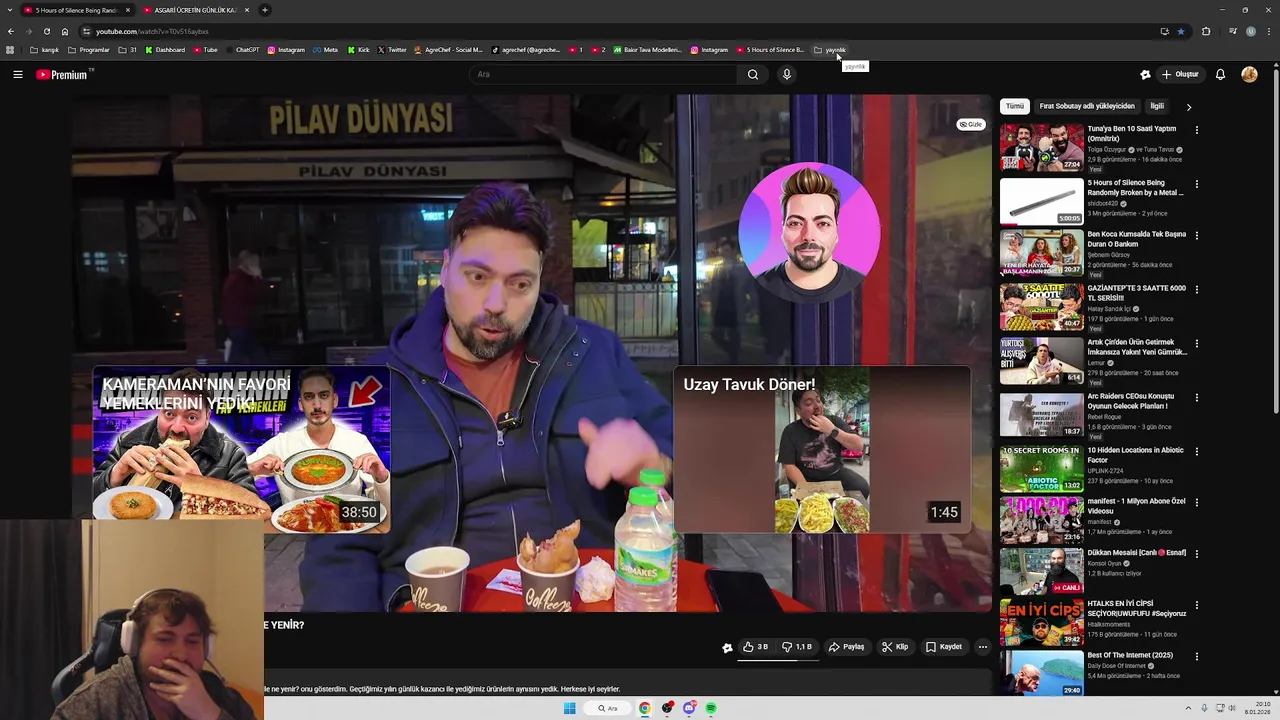Open Spotify from the taskbar
The image size is (1280, 720).
[x=711, y=708]
